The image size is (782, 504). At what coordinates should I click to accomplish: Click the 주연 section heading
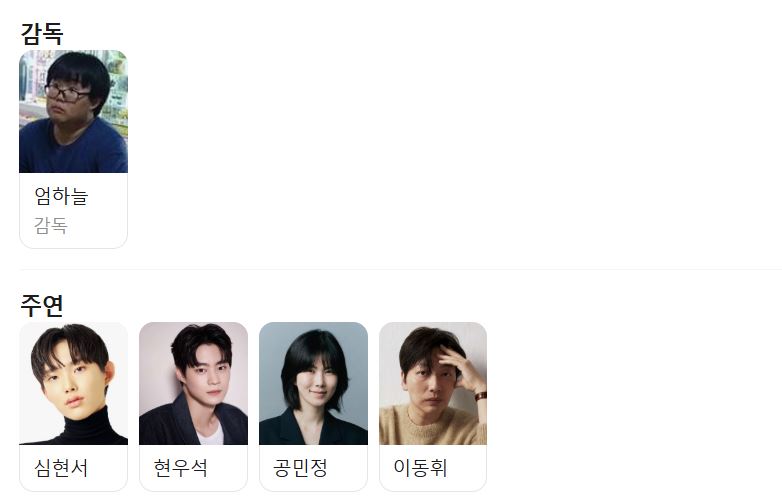click(42, 305)
